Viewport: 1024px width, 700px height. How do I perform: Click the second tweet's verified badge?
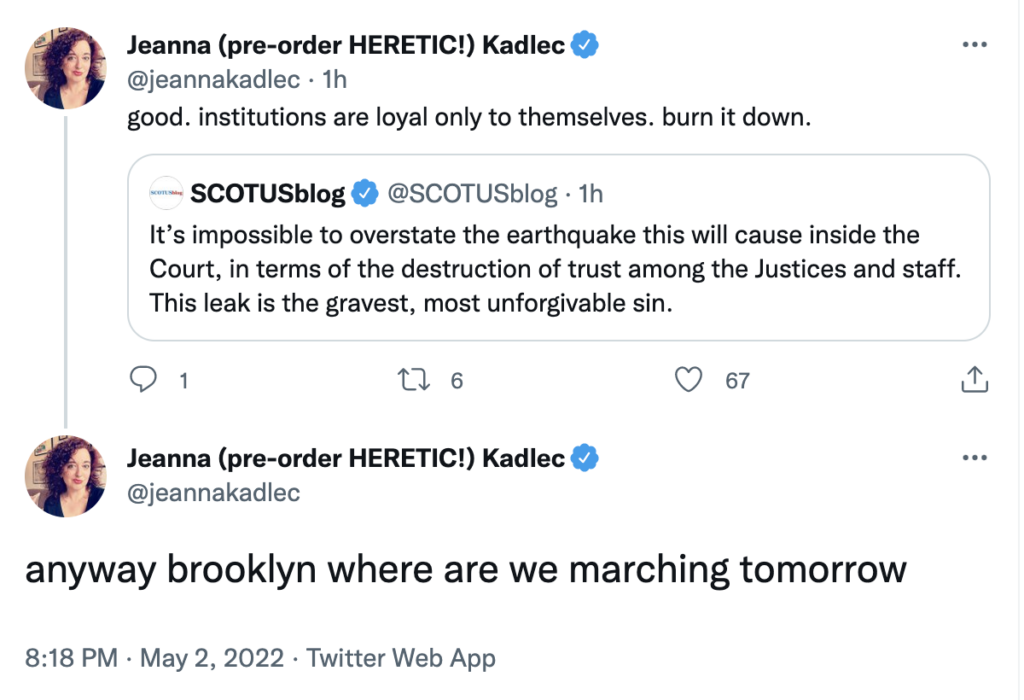pyautogui.click(x=584, y=458)
